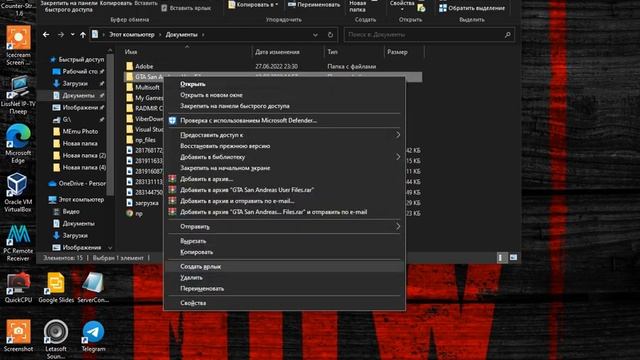The height and width of the screenshot is (360, 640).
Task: Open address bar history dropdown
Action: pyautogui.click(x=315, y=35)
